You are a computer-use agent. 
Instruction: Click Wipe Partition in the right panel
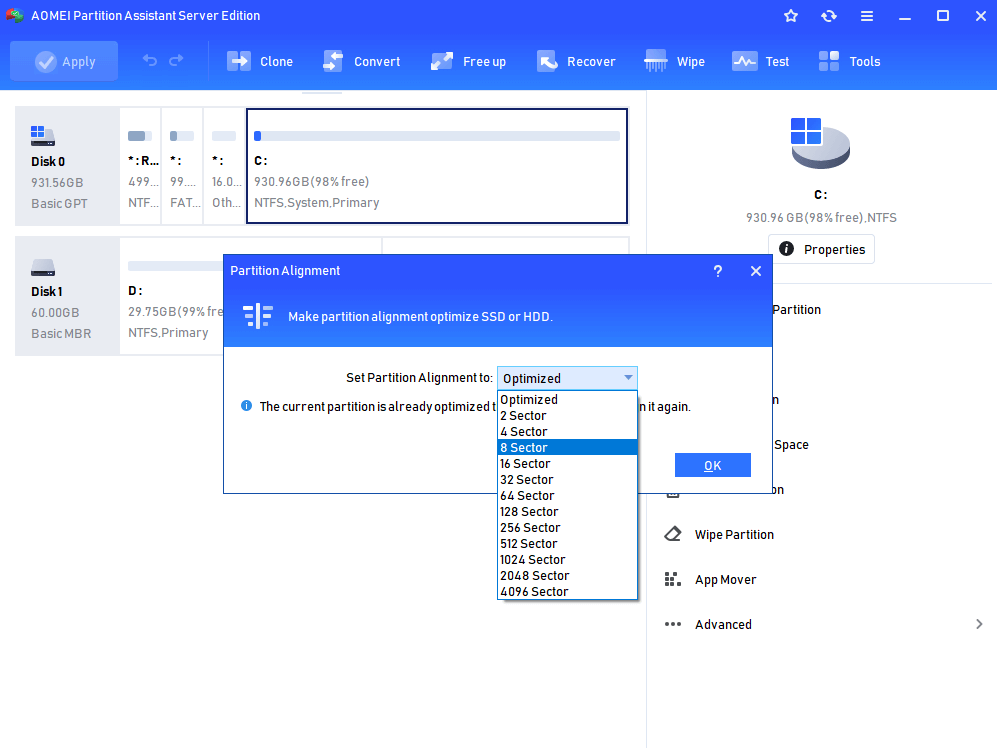(x=734, y=534)
